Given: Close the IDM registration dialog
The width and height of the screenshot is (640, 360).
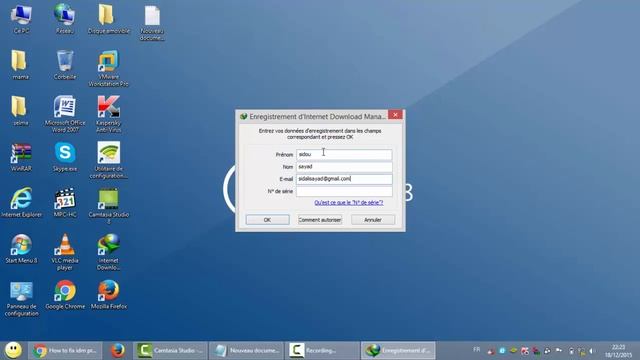Looking at the screenshot, I should [x=395, y=115].
